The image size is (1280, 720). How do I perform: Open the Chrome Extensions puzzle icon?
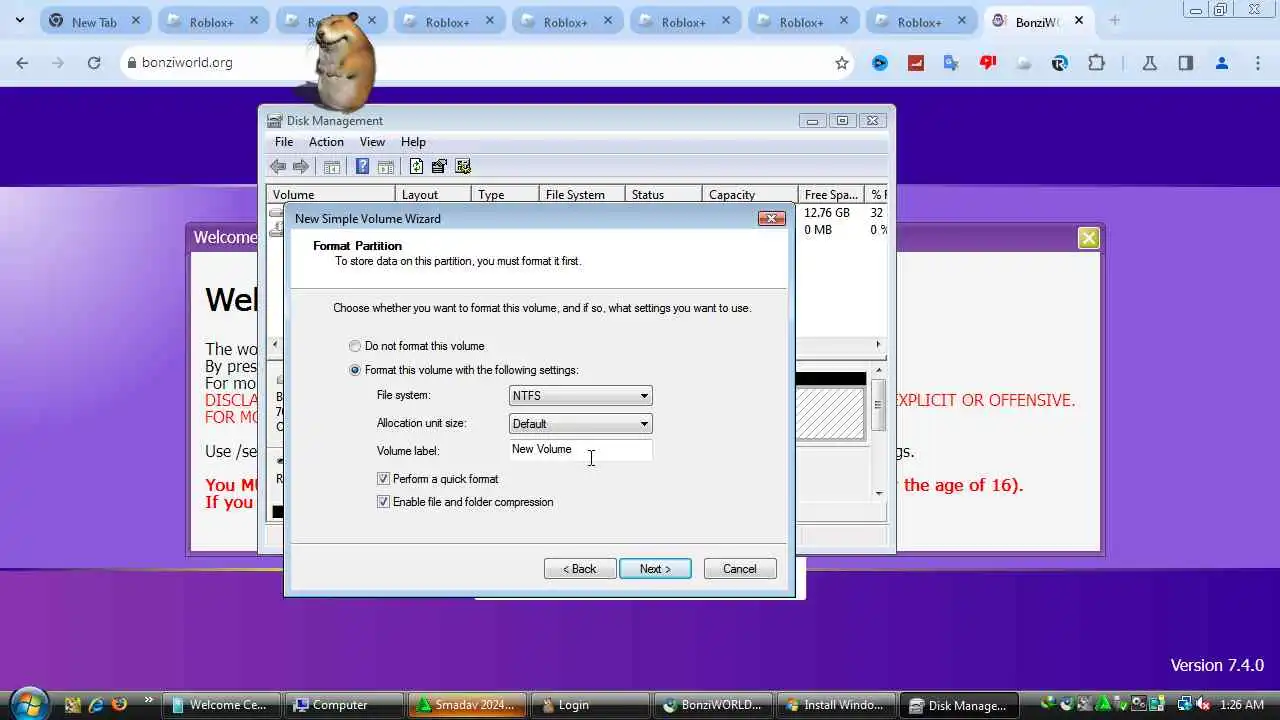tap(1096, 63)
